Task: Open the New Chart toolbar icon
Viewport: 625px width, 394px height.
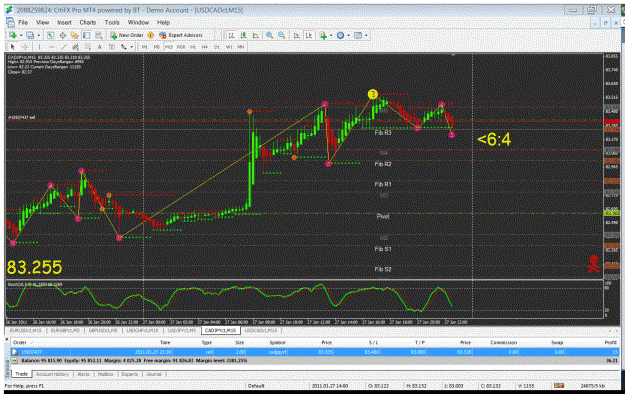Action: 13,35
